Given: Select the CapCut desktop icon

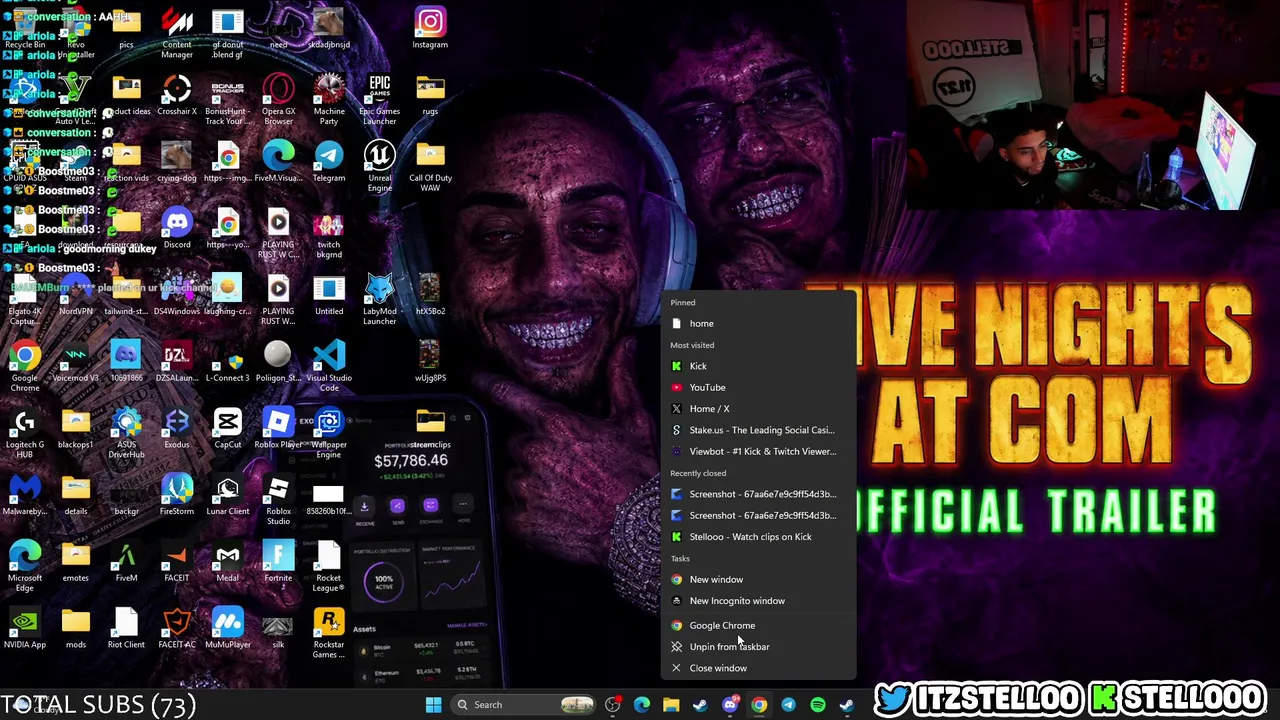Looking at the screenshot, I should tap(228, 430).
